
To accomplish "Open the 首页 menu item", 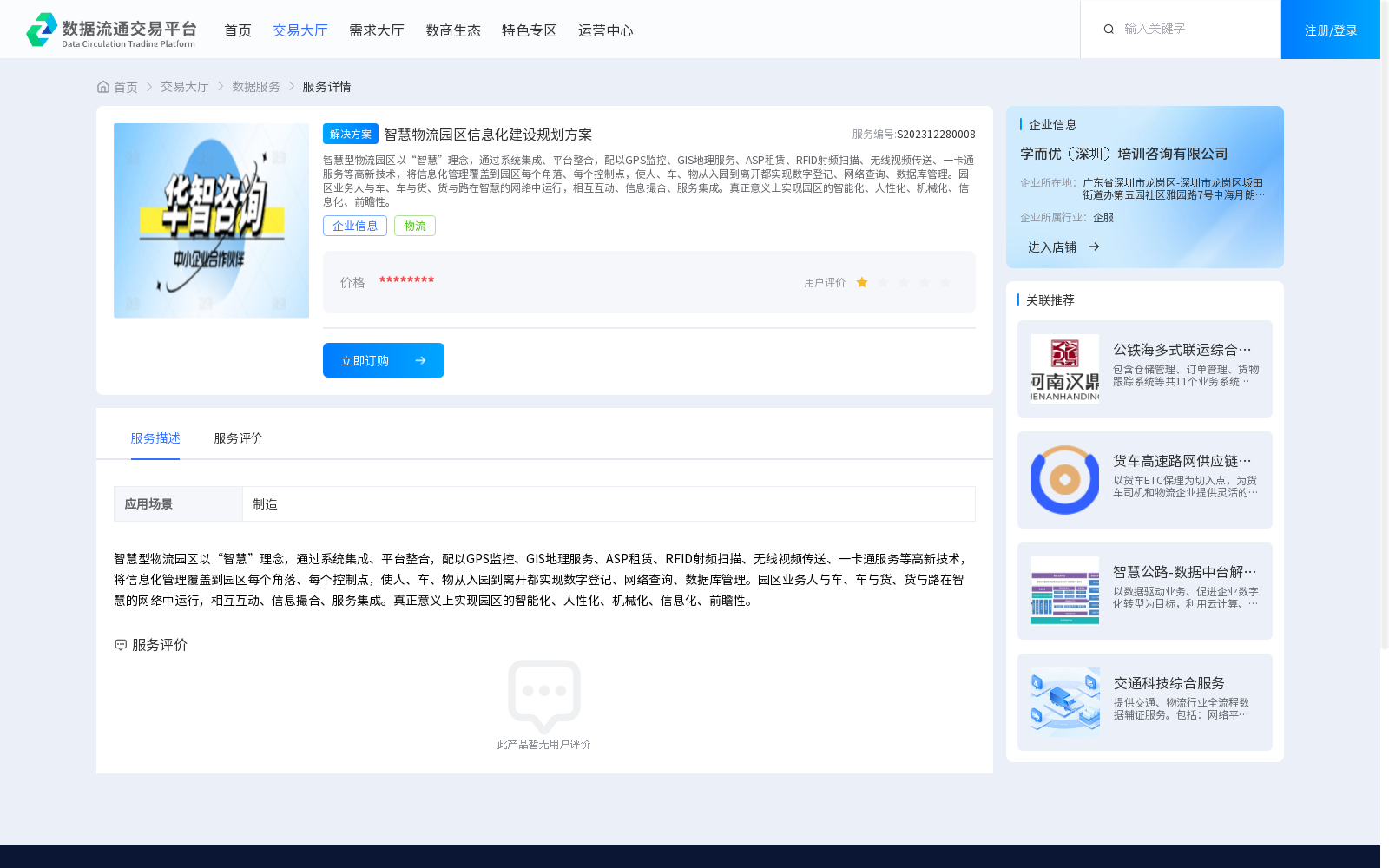I will (238, 30).
